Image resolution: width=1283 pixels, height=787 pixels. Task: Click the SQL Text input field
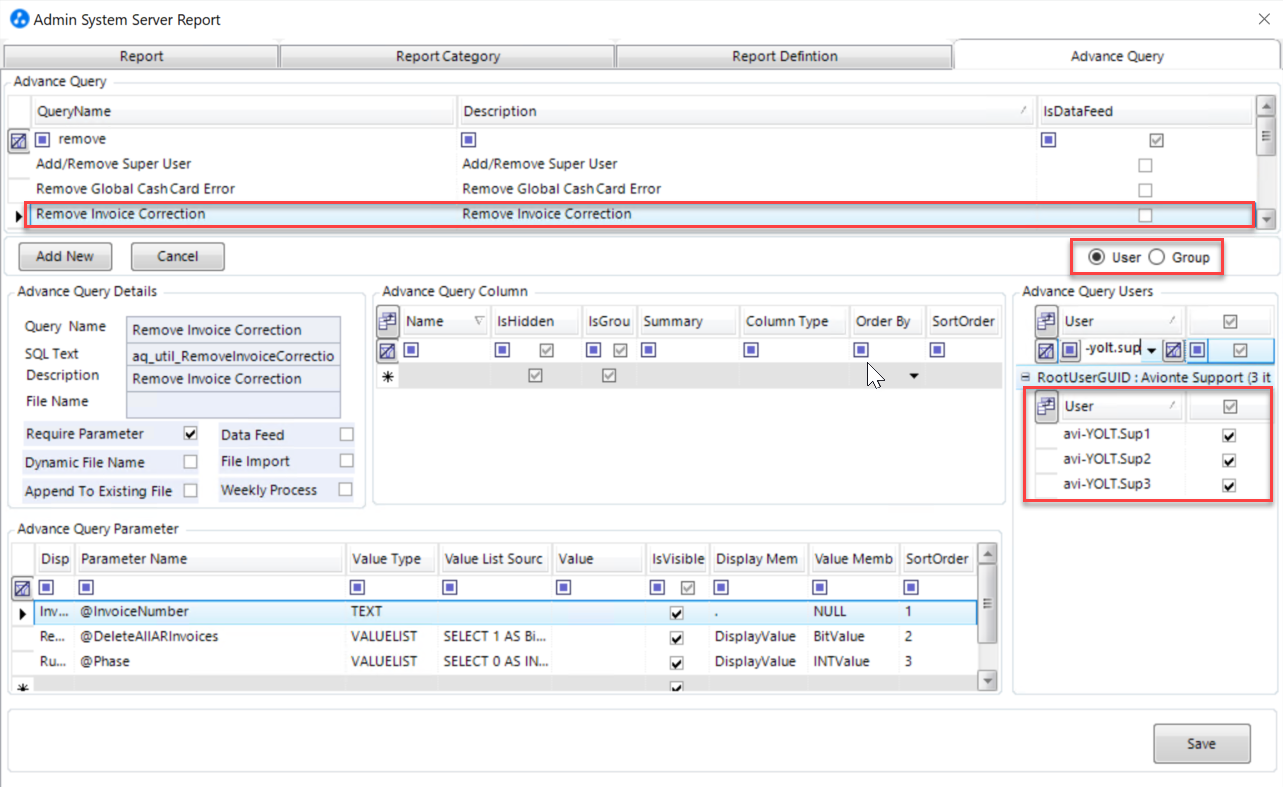point(234,355)
